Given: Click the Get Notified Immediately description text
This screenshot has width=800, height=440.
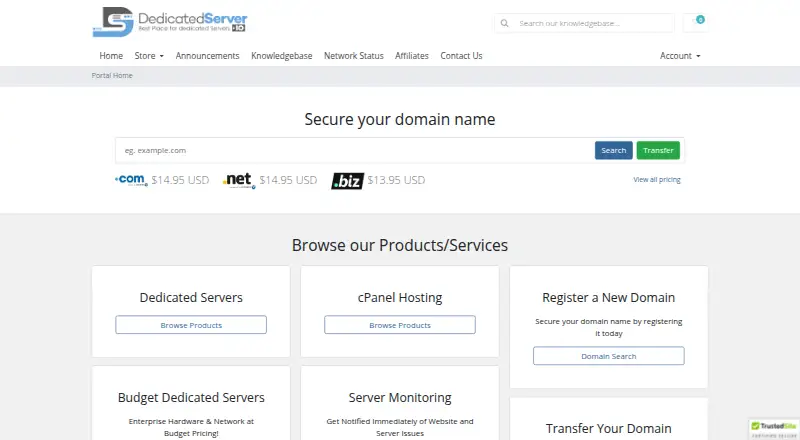Looking at the screenshot, I should click(x=400, y=427).
